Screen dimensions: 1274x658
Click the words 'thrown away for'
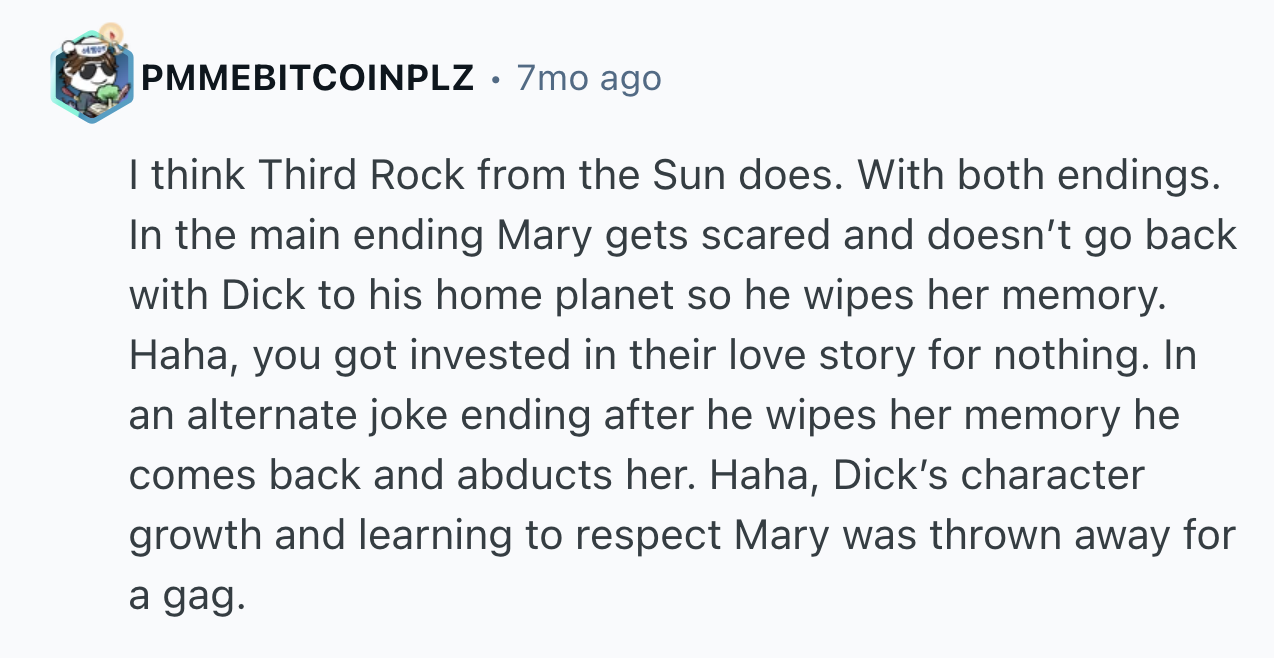1083,536
